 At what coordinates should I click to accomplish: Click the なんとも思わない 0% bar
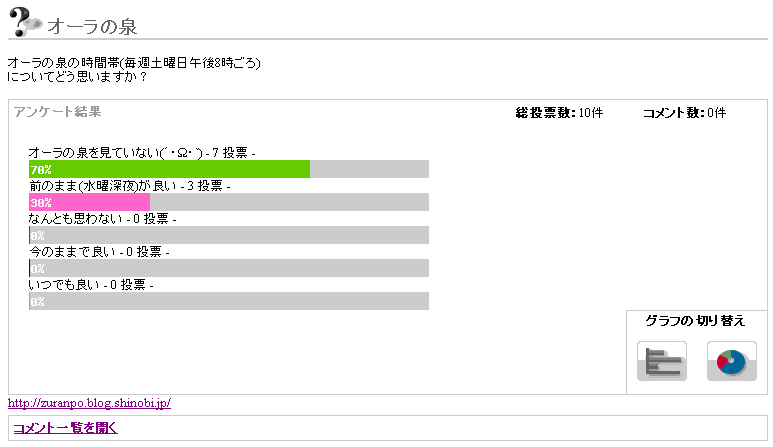coord(229,235)
